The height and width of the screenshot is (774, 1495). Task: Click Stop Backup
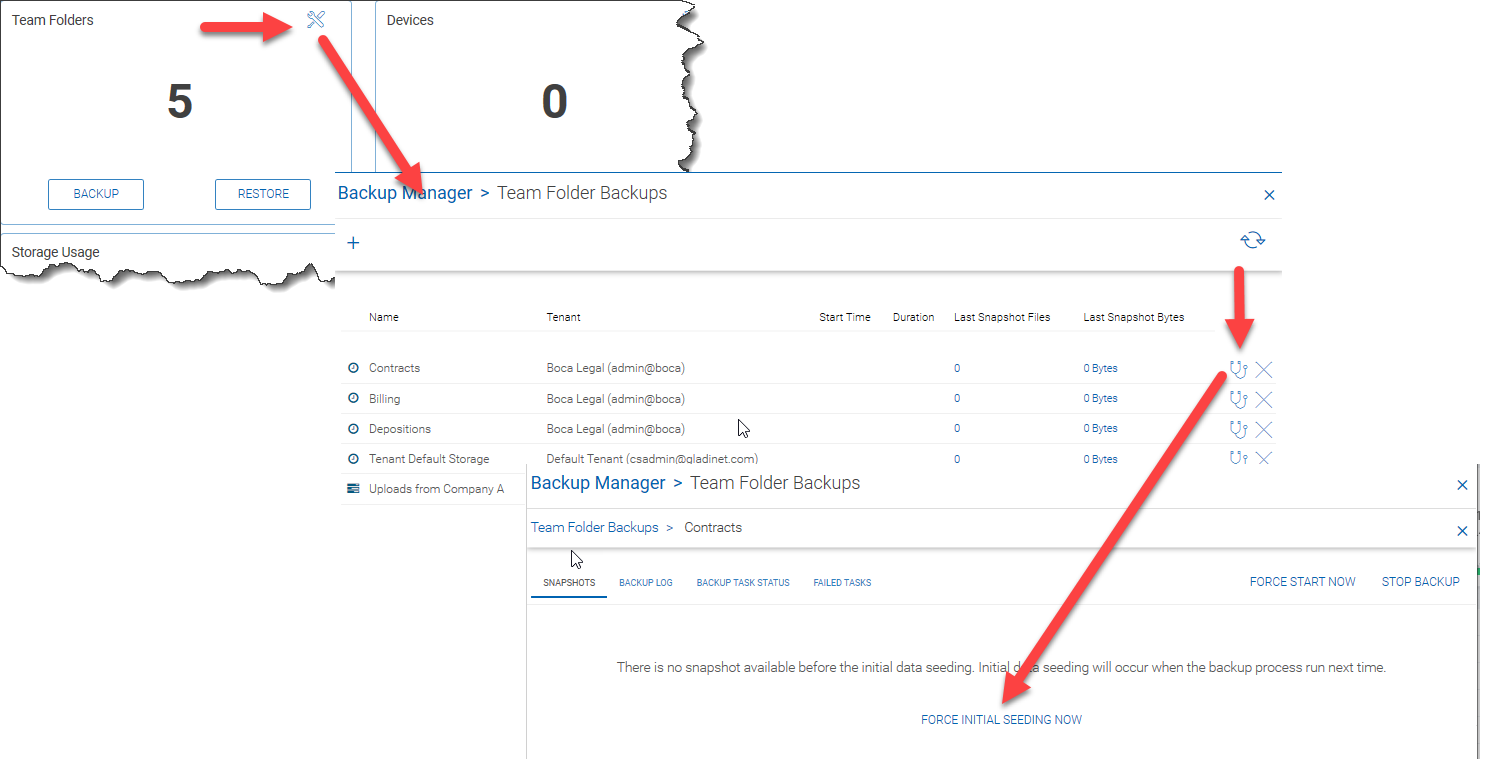[x=1421, y=582]
